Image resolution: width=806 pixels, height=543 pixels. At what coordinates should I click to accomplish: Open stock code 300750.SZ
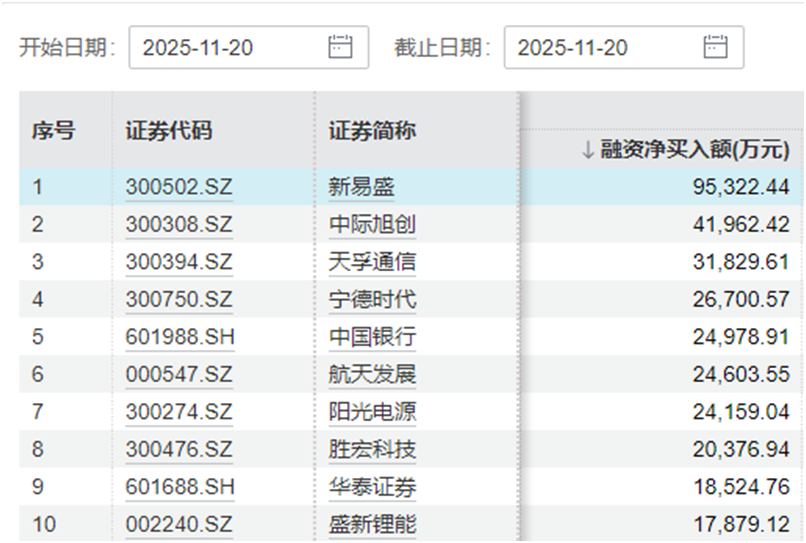179,299
